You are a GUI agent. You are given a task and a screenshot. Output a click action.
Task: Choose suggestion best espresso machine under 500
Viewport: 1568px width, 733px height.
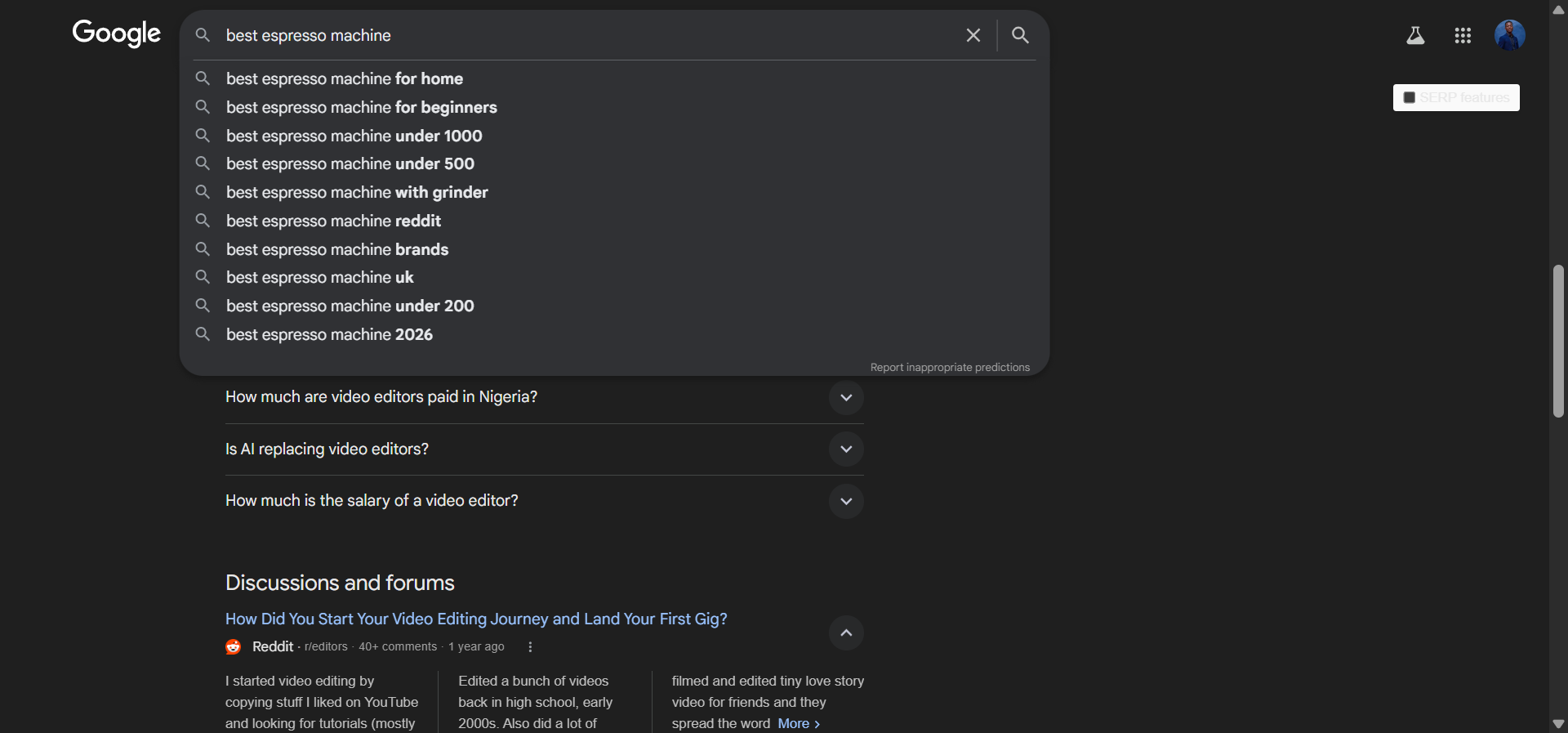pyautogui.click(x=614, y=163)
